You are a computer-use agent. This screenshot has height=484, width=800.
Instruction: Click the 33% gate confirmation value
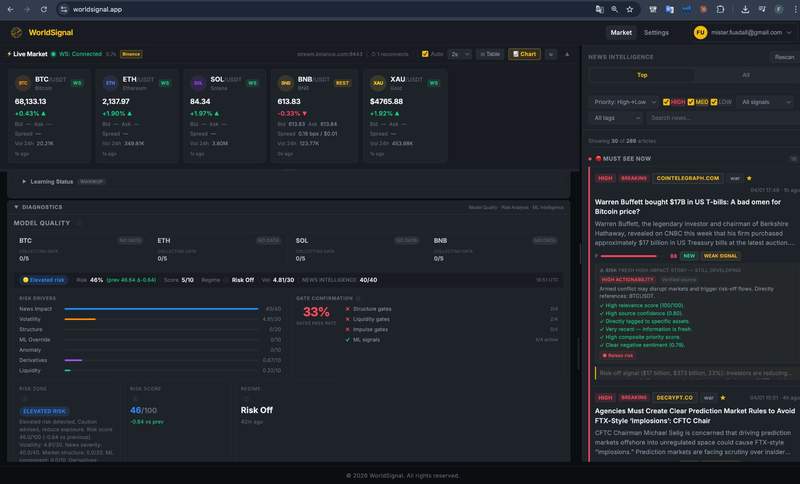pos(316,312)
